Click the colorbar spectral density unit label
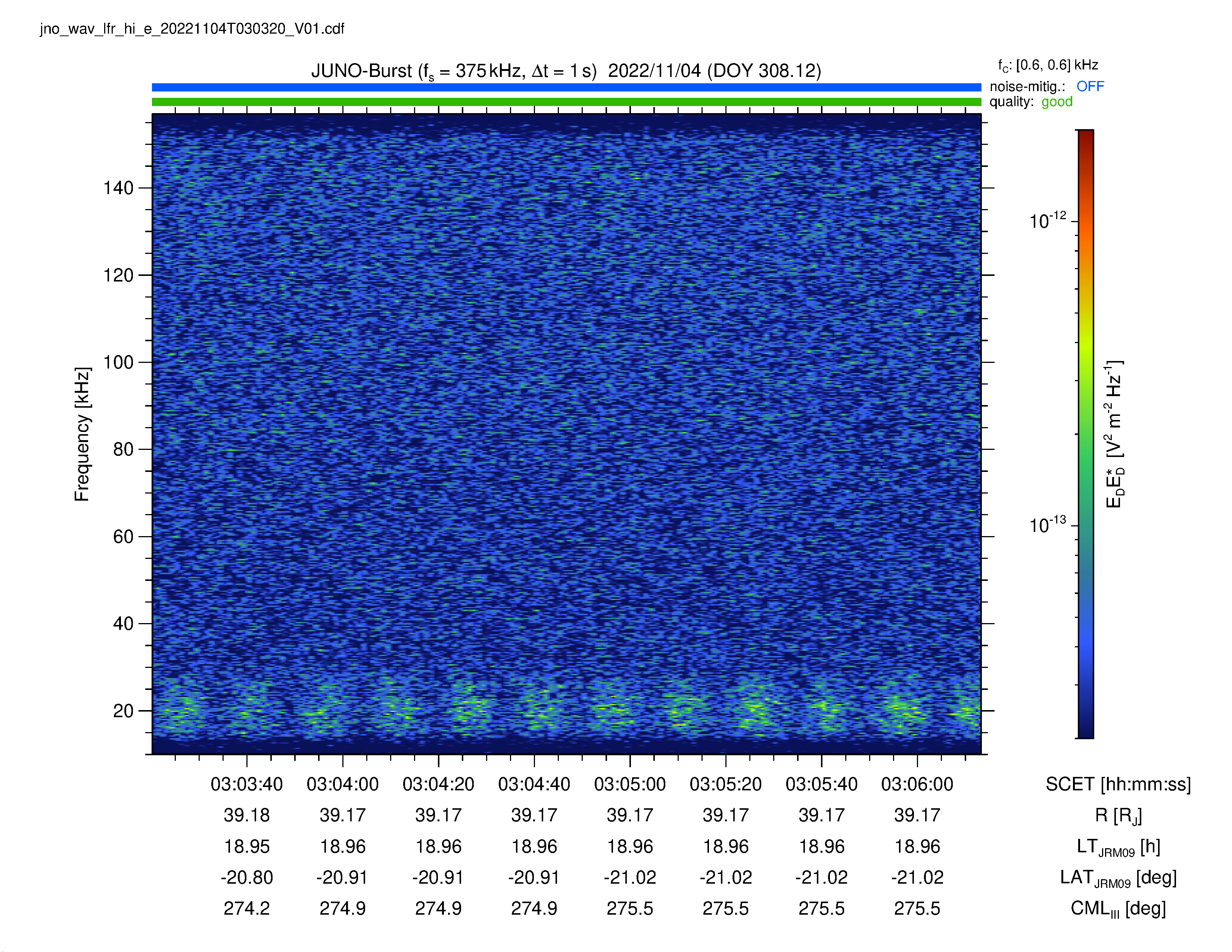 click(x=1115, y=434)
